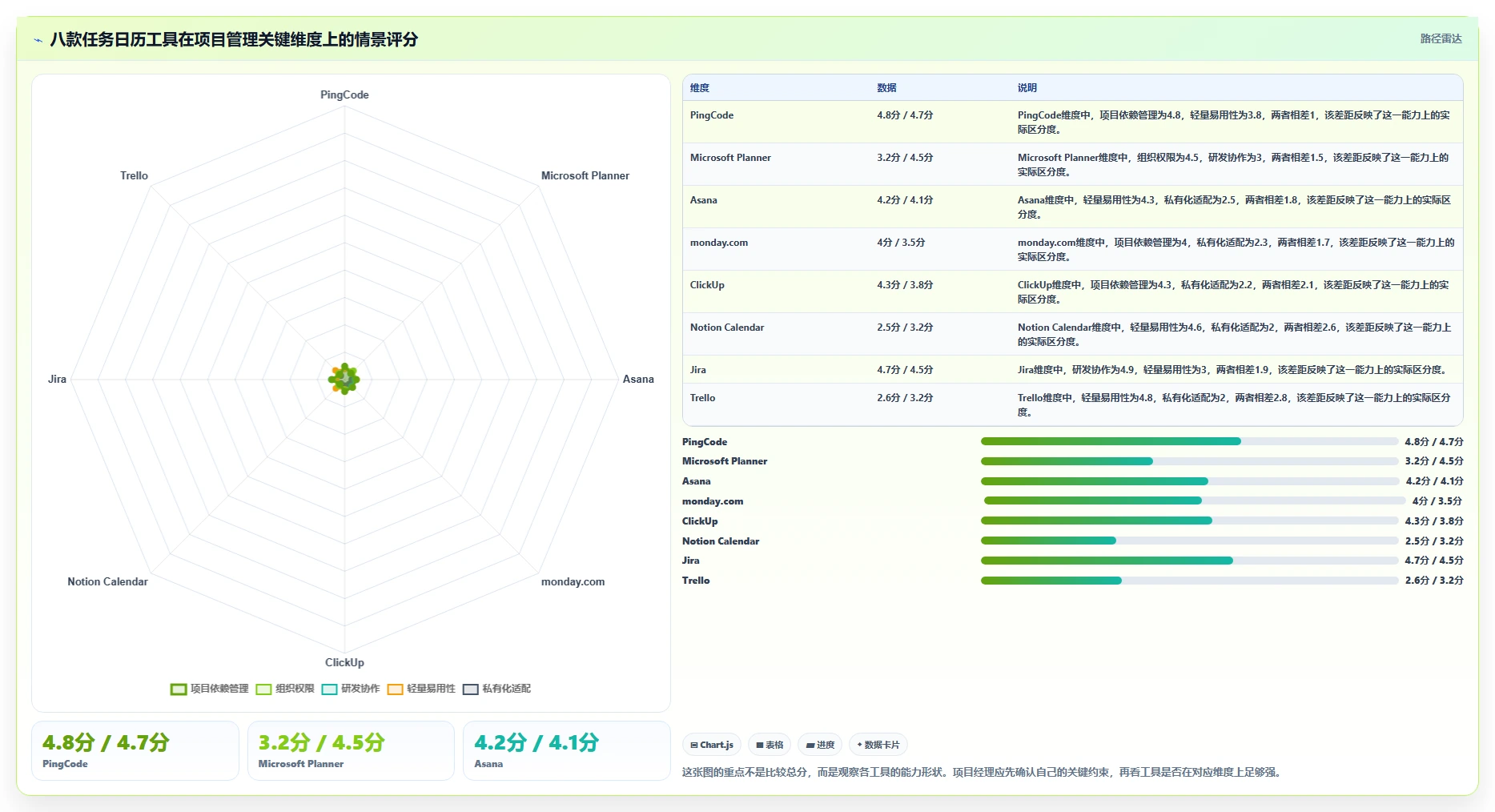The image size is (1495, 812).
Task: Click the PingCode progress bar
Action: (1189, 441)
